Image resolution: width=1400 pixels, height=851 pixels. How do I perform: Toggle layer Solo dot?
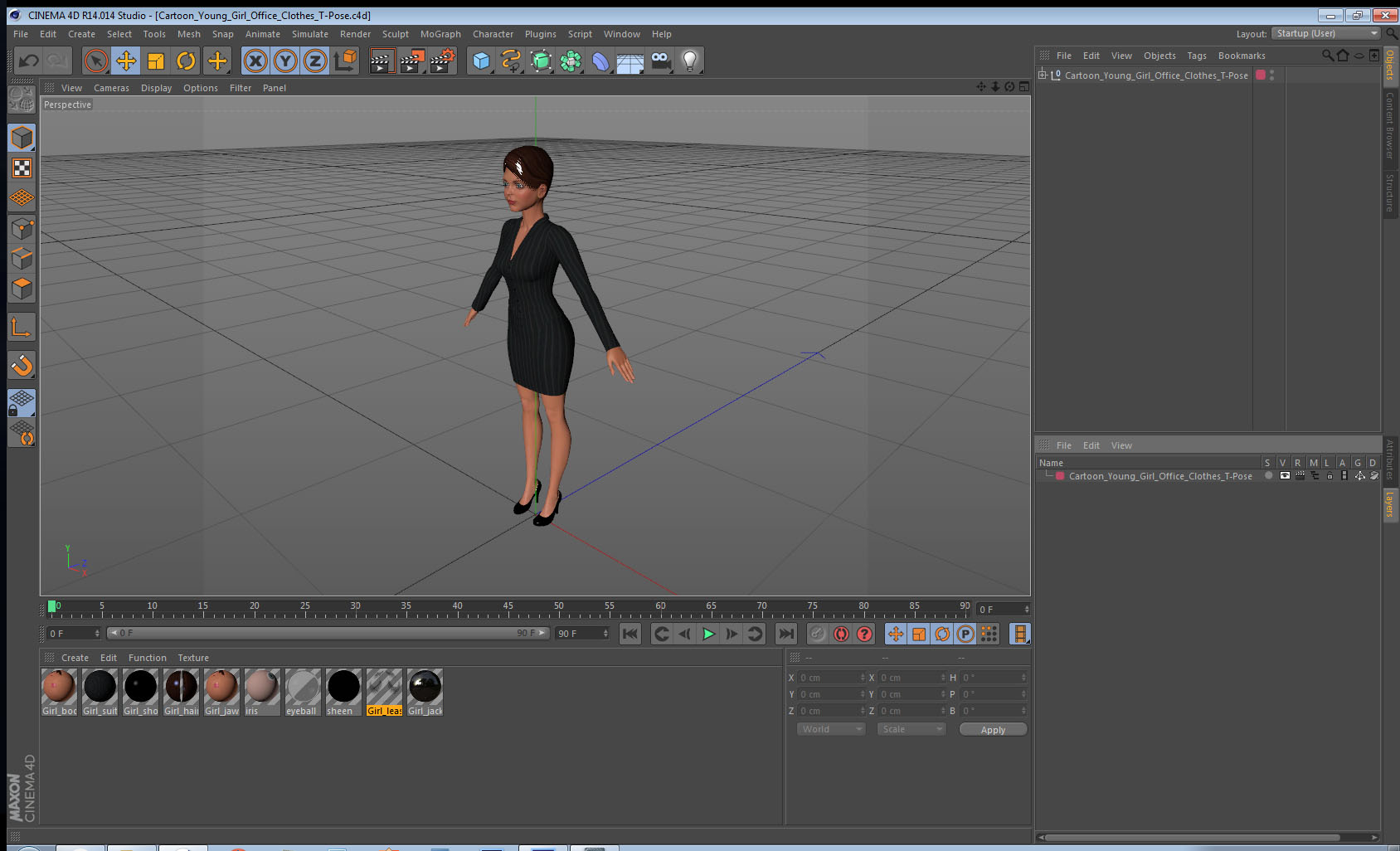1268,476
